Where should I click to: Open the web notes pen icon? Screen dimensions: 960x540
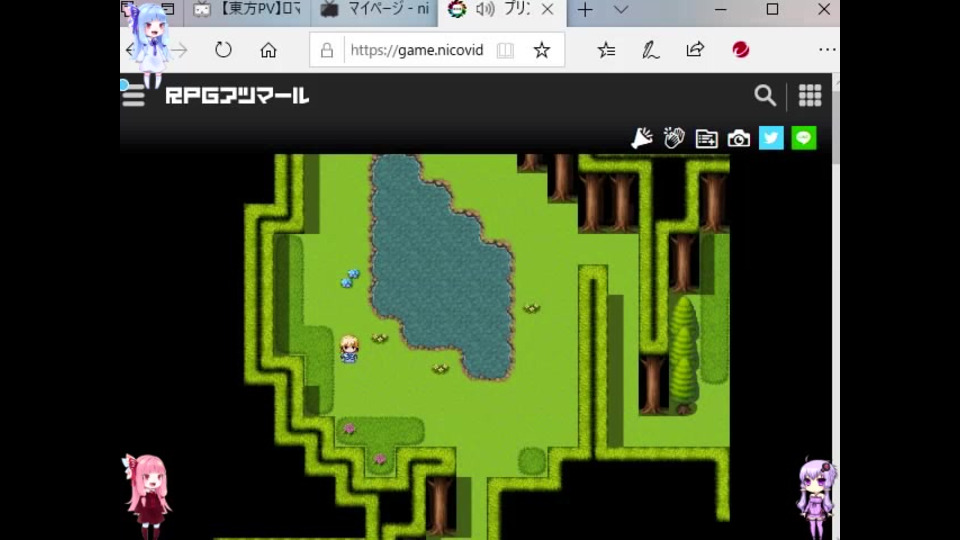tap(650, 50)
